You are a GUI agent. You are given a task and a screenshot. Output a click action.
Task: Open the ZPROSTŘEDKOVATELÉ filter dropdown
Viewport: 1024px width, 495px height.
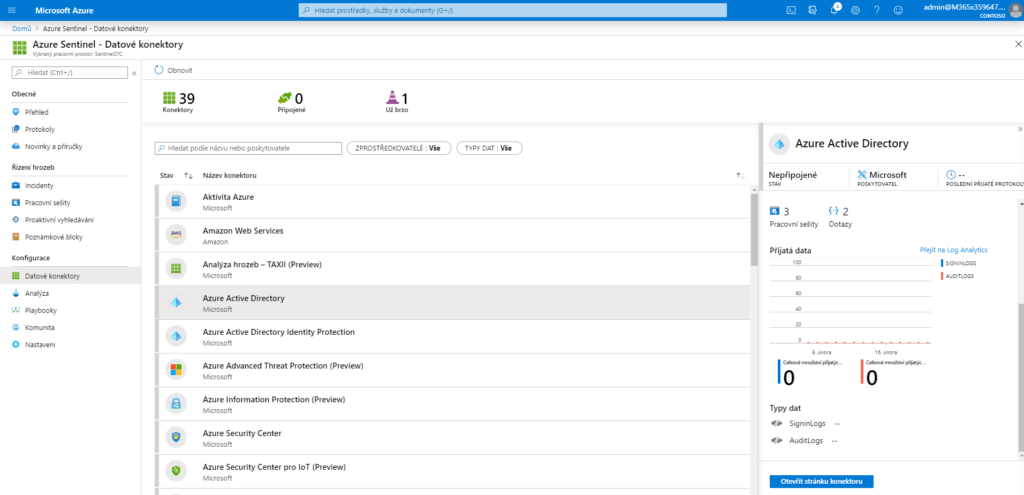397,148
